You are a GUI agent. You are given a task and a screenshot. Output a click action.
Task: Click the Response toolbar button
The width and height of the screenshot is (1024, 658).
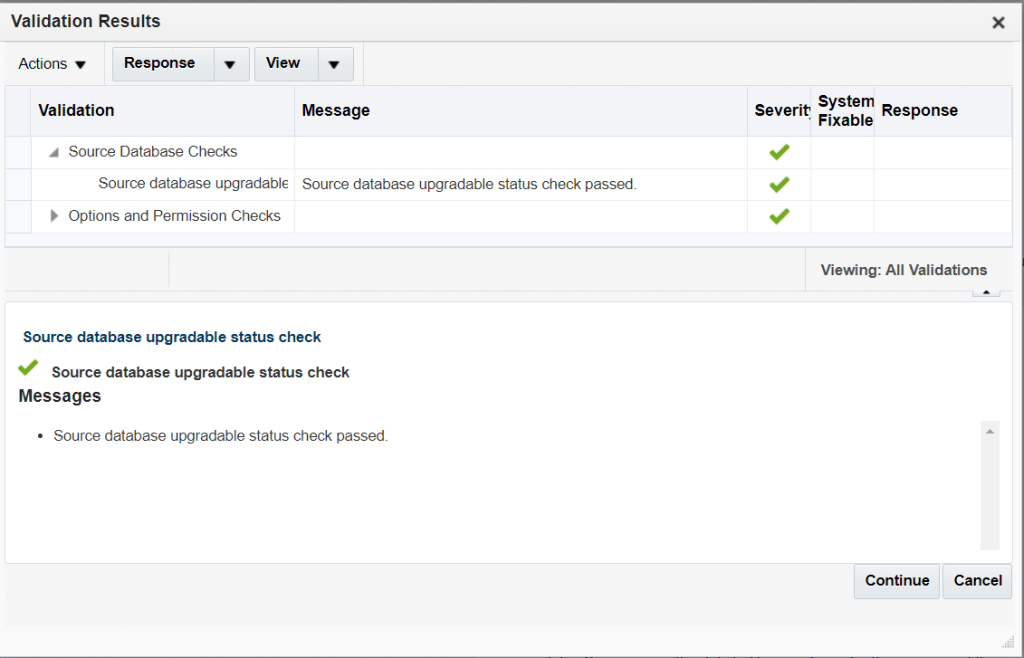(160, 63)
